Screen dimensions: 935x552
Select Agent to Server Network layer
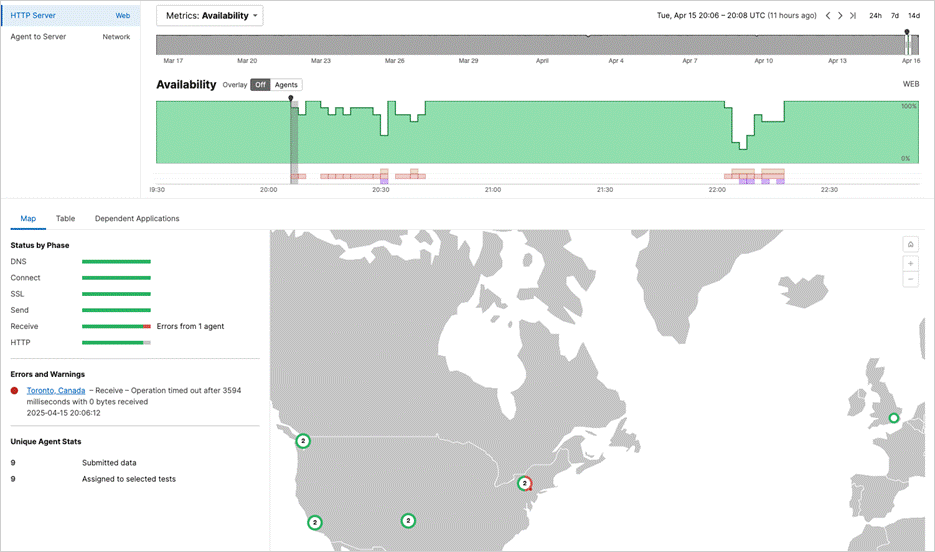tap(70, 37)
